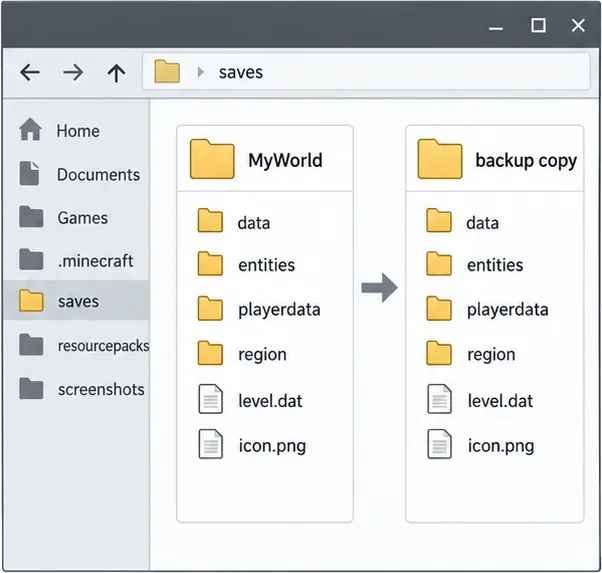Open the Games sidebar folder
Screen dimensions: 602x573
(64, 217)
